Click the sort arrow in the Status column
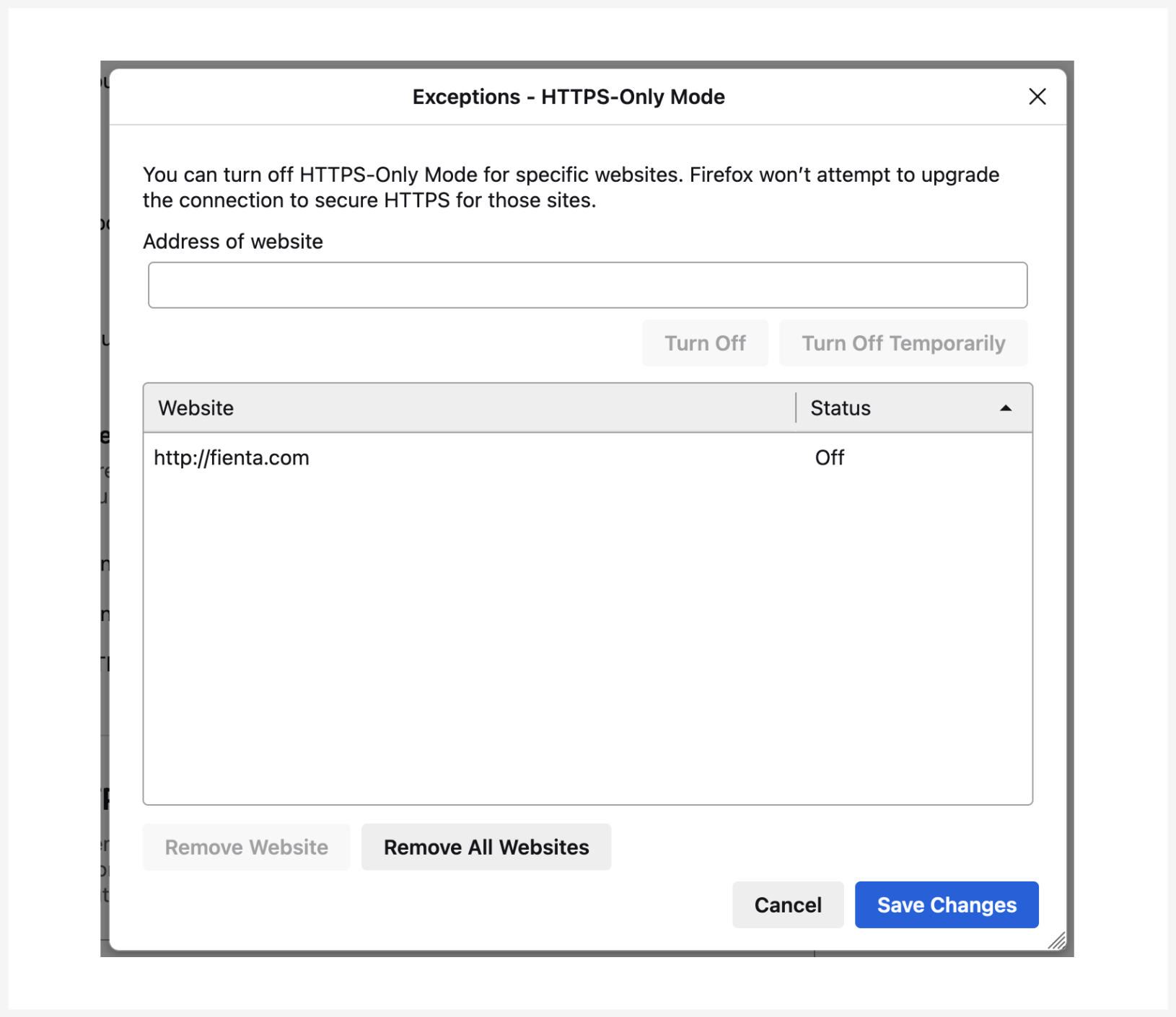Image resolution: width=1176 pixels, height=1017 pixels. pos(1005,408)
